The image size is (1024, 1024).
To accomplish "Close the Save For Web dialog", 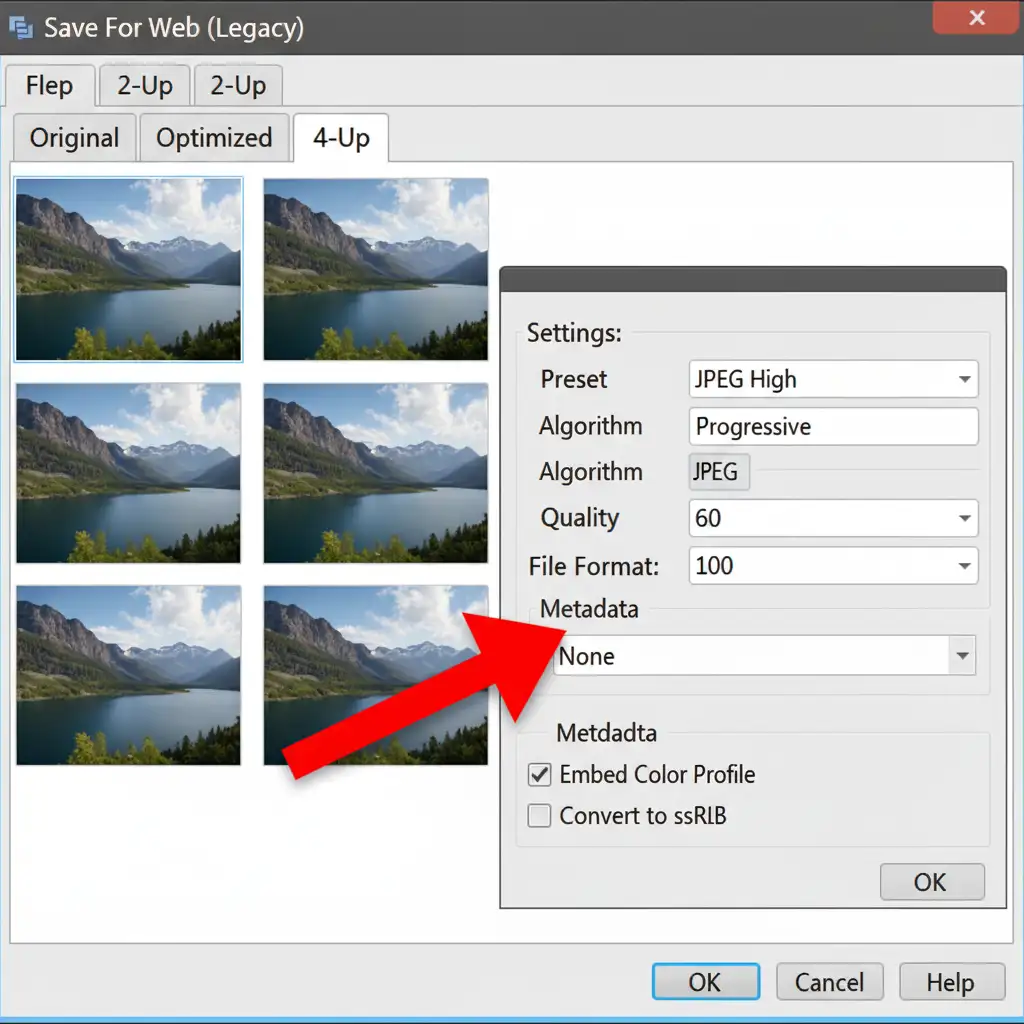I will coord(976,19).
